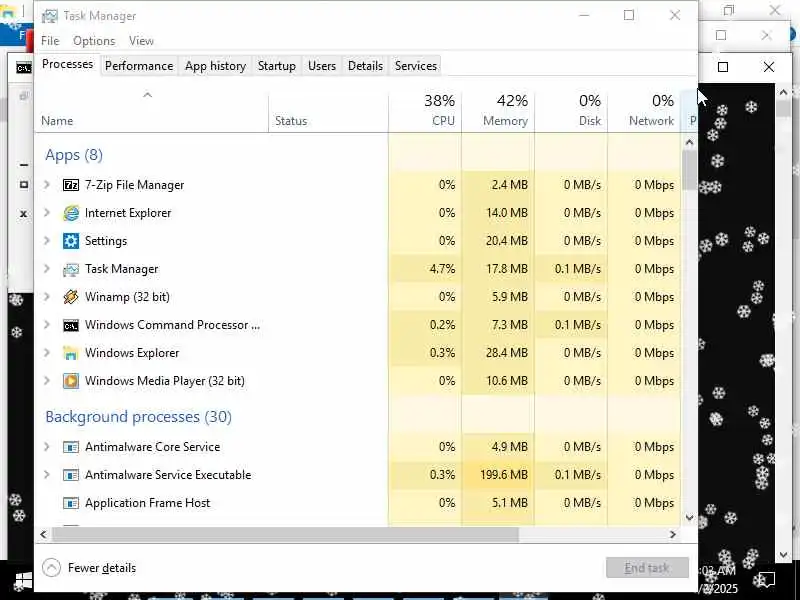
Task: Click the Winamp (32 bit) icon
Action: coord(71,297)
